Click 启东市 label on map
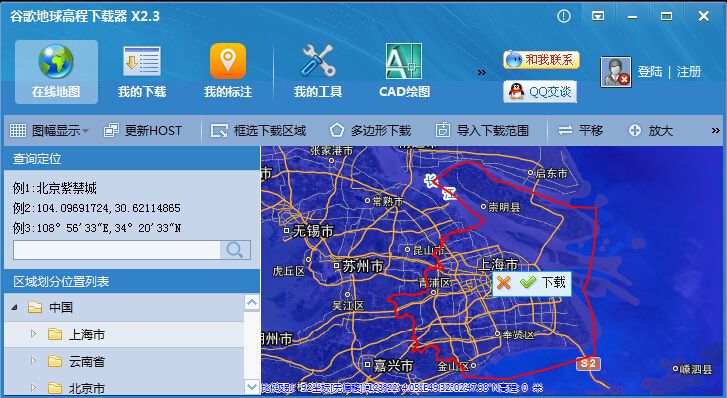The height and width of the screenshot is (398, 727). (x=551, y=173)
